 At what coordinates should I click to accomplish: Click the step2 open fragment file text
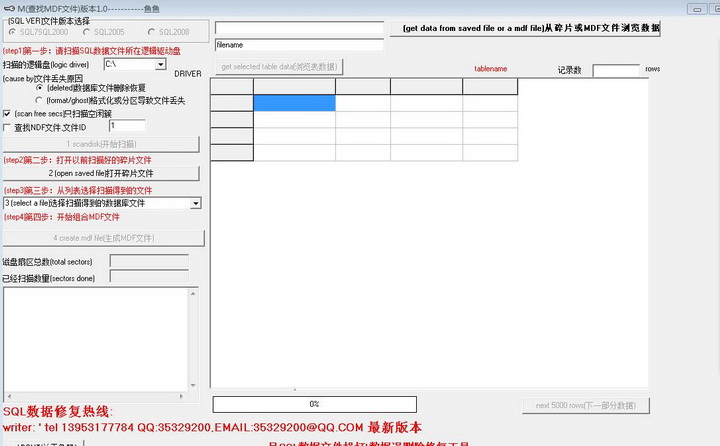point(78,160)
